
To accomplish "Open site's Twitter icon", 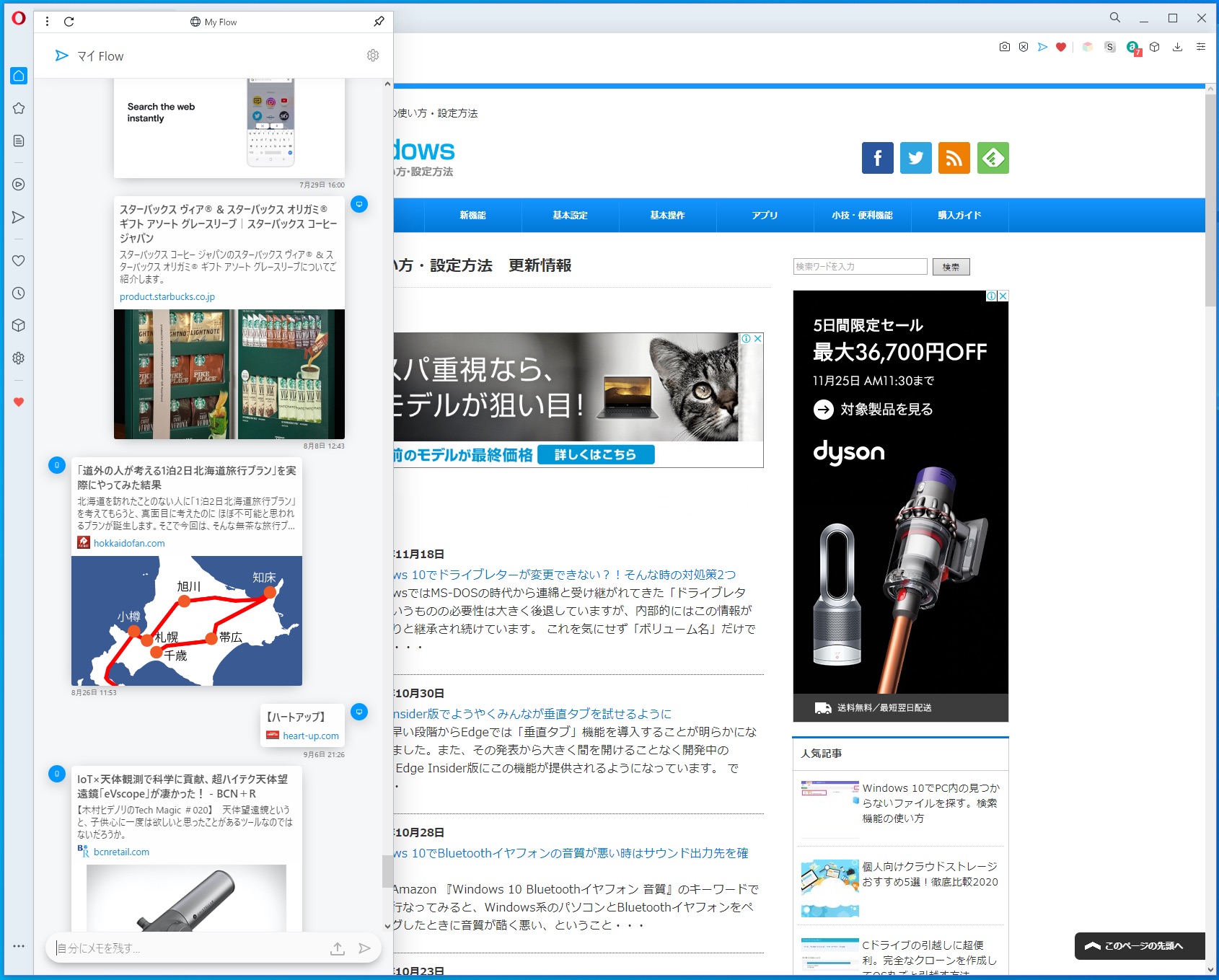I will (x=916, y=158).
